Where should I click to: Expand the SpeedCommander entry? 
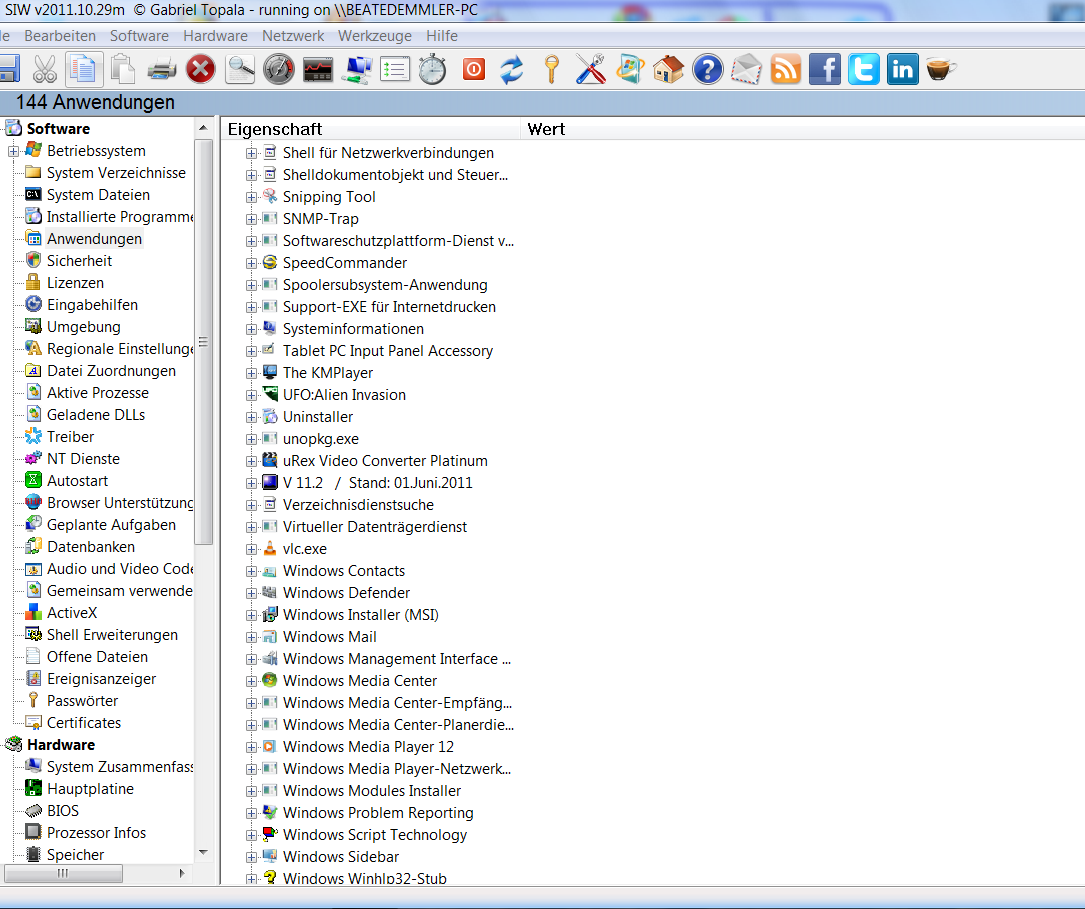[x=251, y=263]
